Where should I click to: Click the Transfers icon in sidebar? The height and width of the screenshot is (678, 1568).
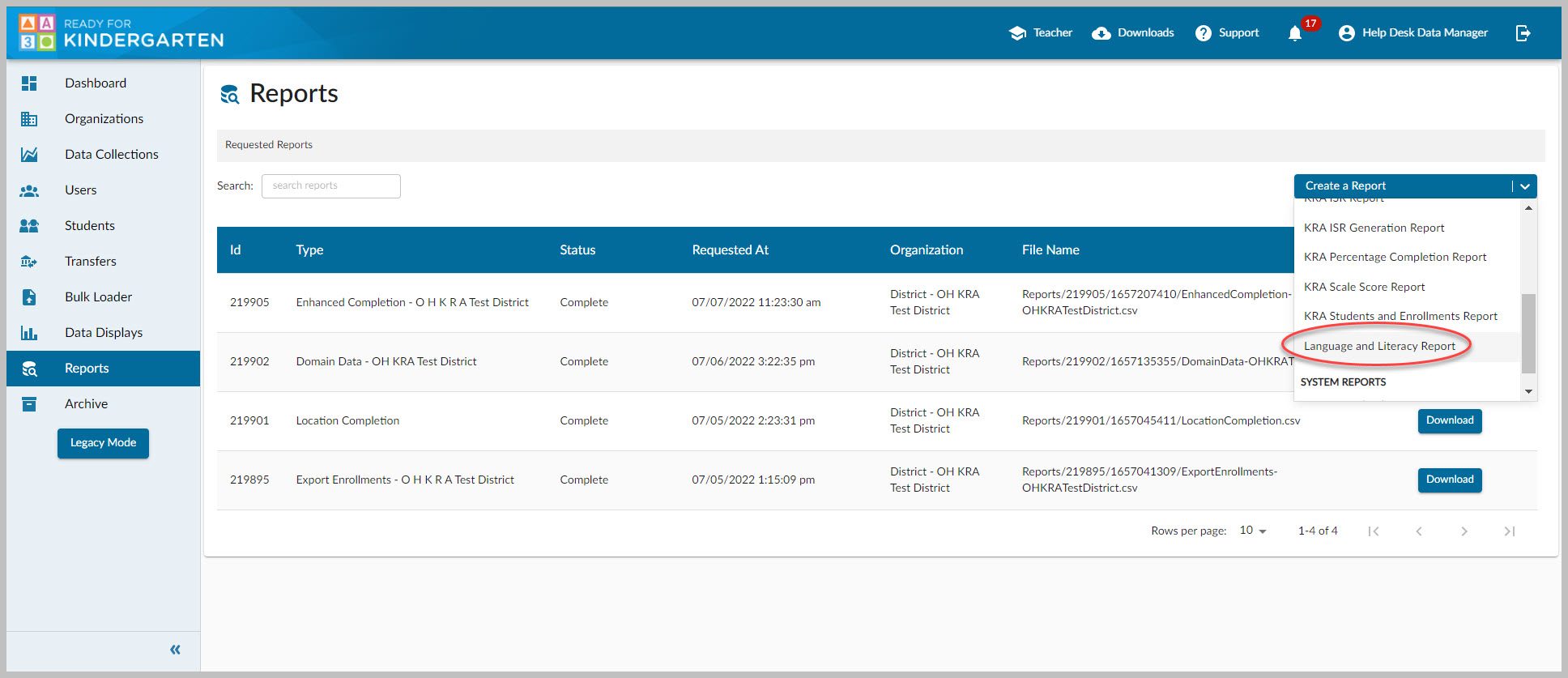[29, 261]
